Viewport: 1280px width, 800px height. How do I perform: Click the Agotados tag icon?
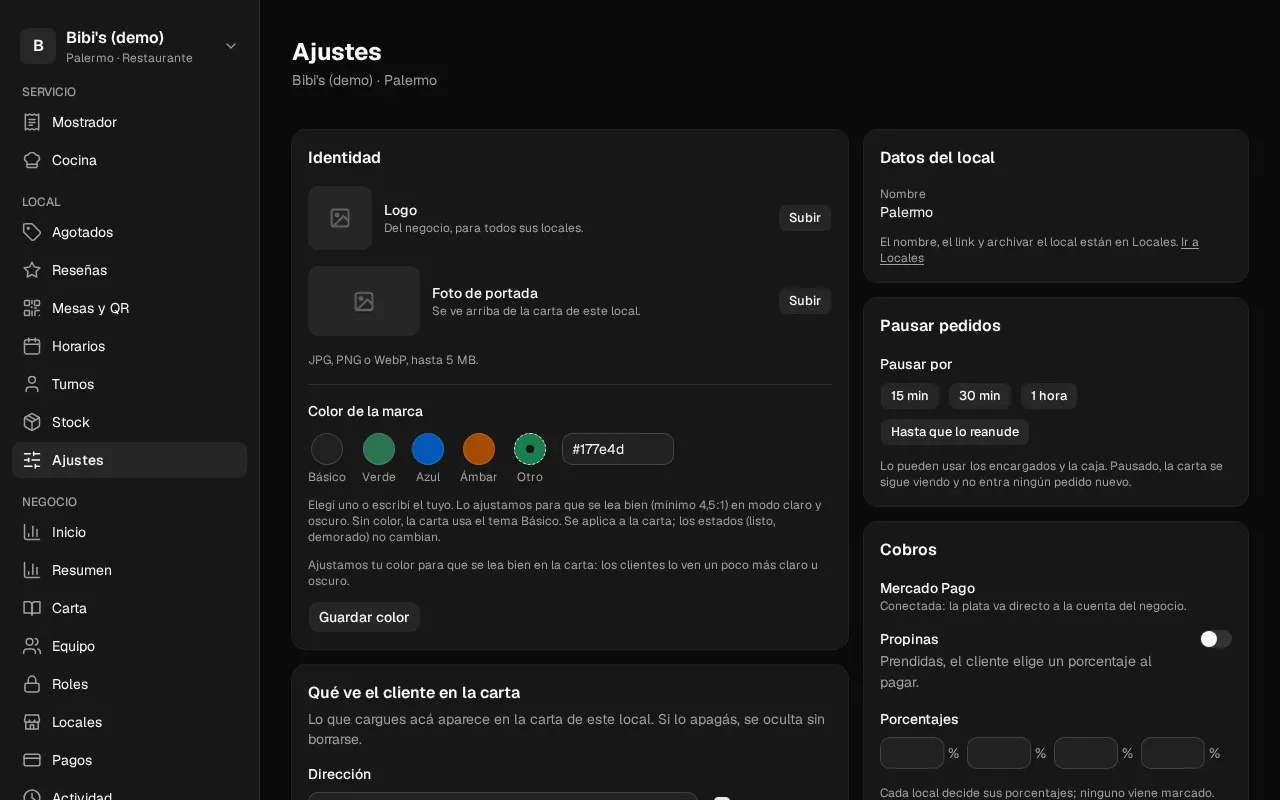[x=32, y=232]
